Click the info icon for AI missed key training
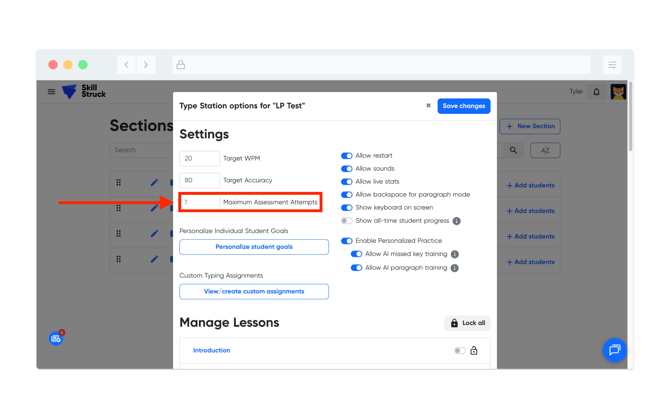 click(x=455, y=254)
